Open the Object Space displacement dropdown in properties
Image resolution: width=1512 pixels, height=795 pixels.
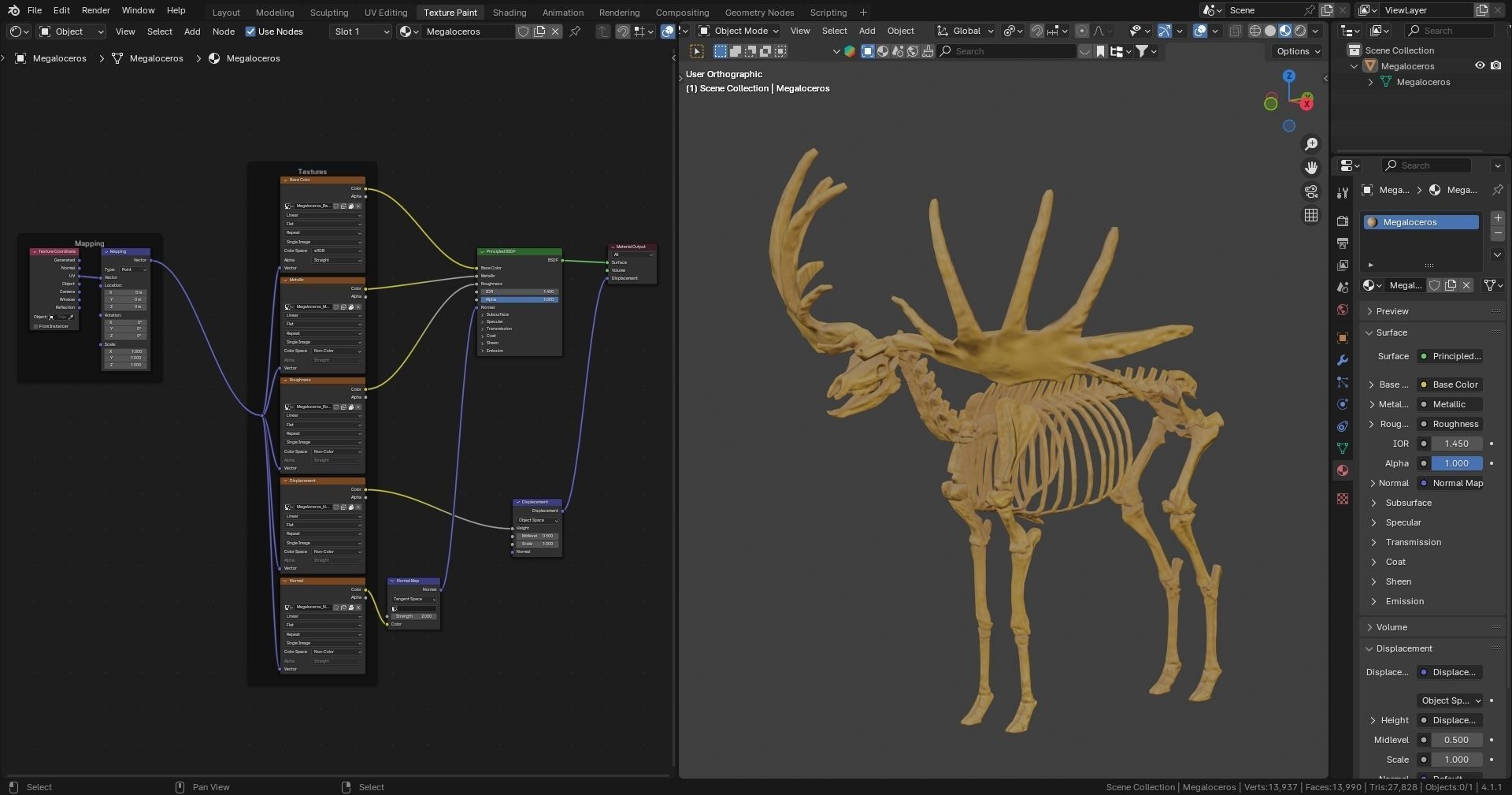click(x=1450, y=700)
